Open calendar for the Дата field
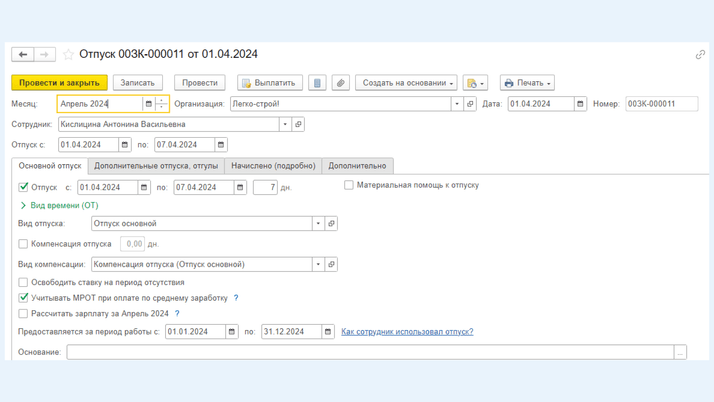714x402 pixels. [x=580, y=104]
